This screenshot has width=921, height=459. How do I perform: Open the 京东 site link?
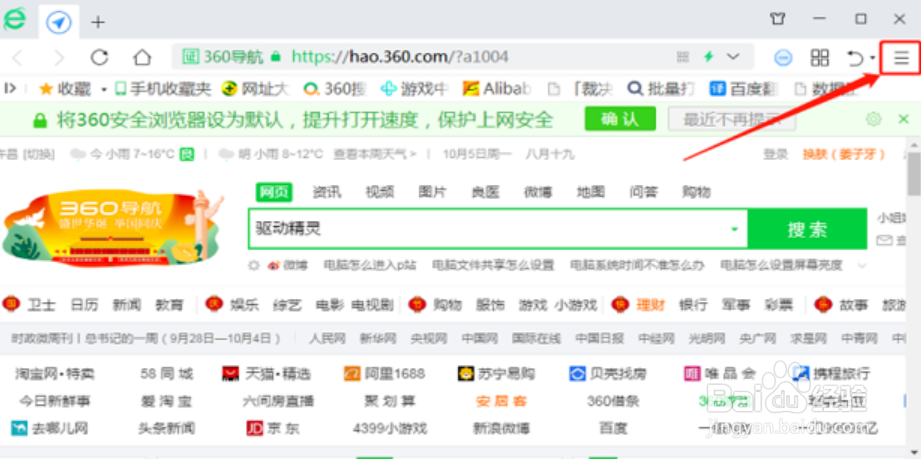(x=273, y=428)
